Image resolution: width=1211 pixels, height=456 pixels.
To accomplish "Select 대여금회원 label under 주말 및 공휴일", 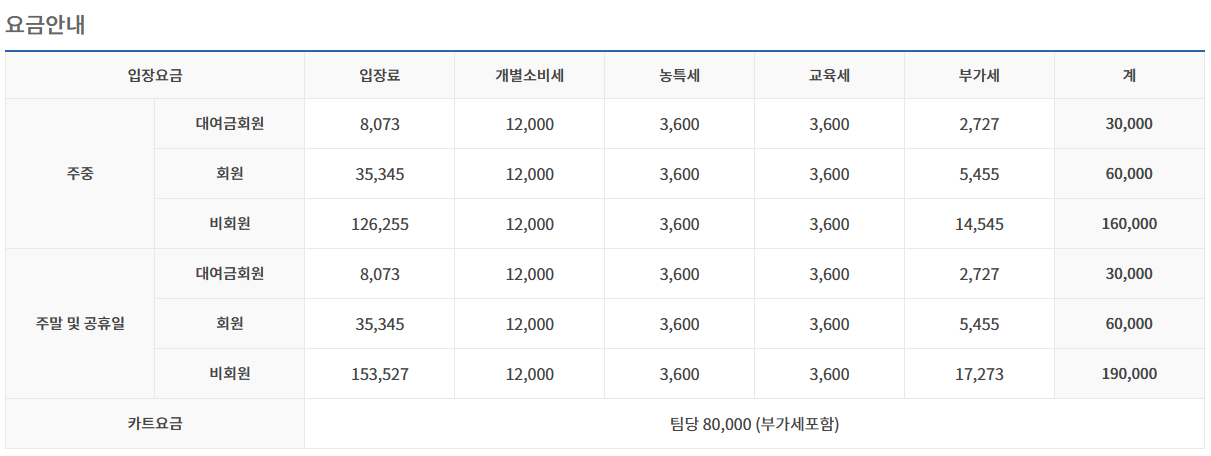I will coord(229,274).
